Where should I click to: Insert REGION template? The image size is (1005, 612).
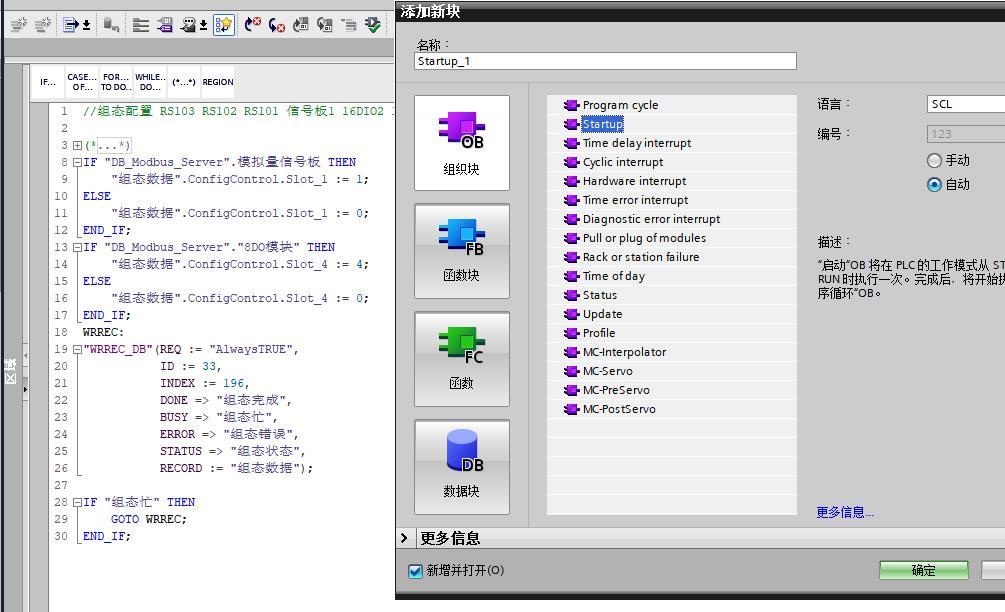[218, 82]
